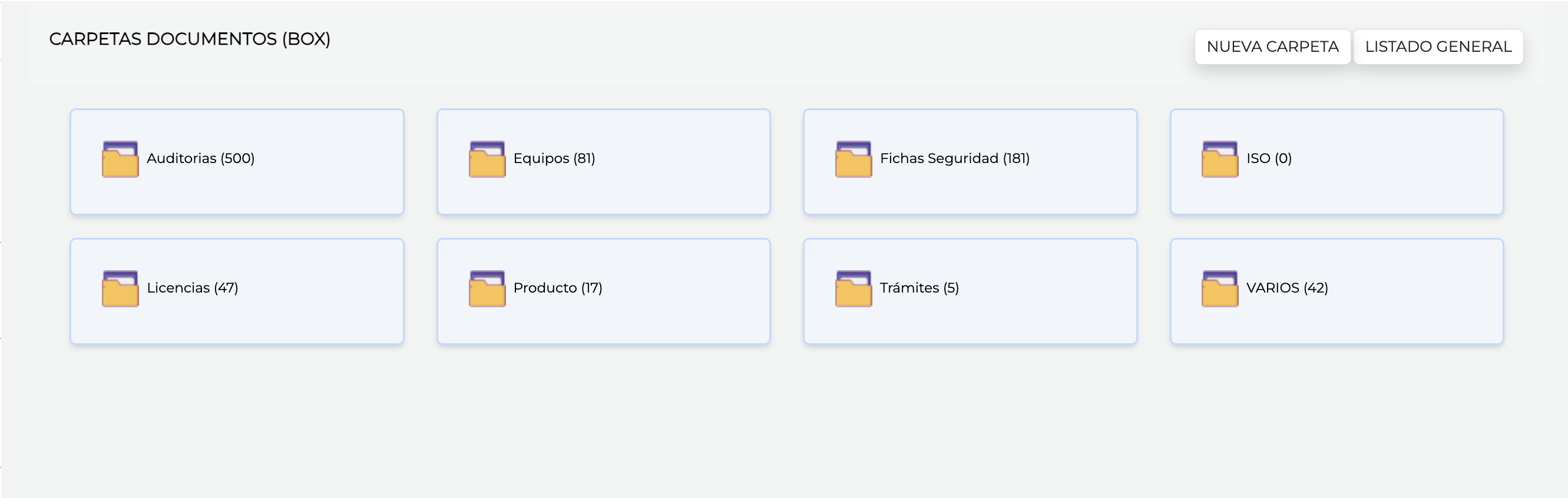Select the Licencias (47) label
This screenshot has height=498, width=1568.
click(193, 288)
